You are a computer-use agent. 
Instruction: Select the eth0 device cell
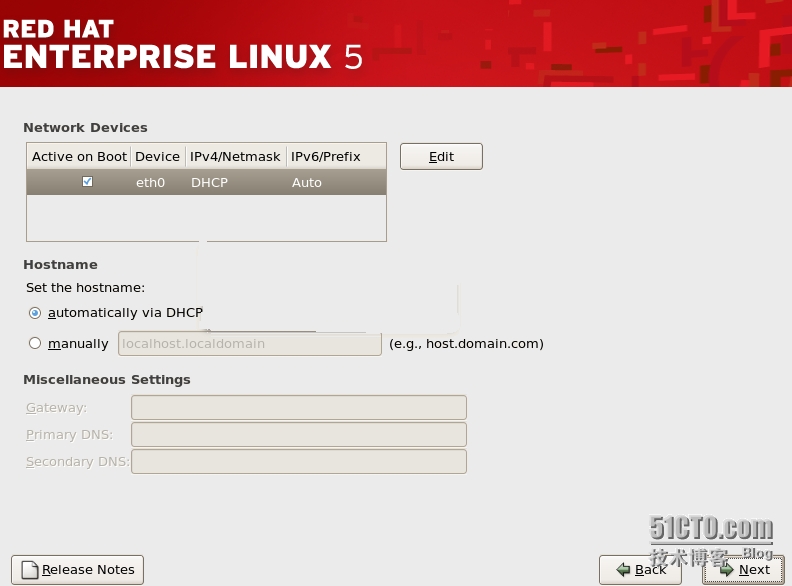pos(151,182)
